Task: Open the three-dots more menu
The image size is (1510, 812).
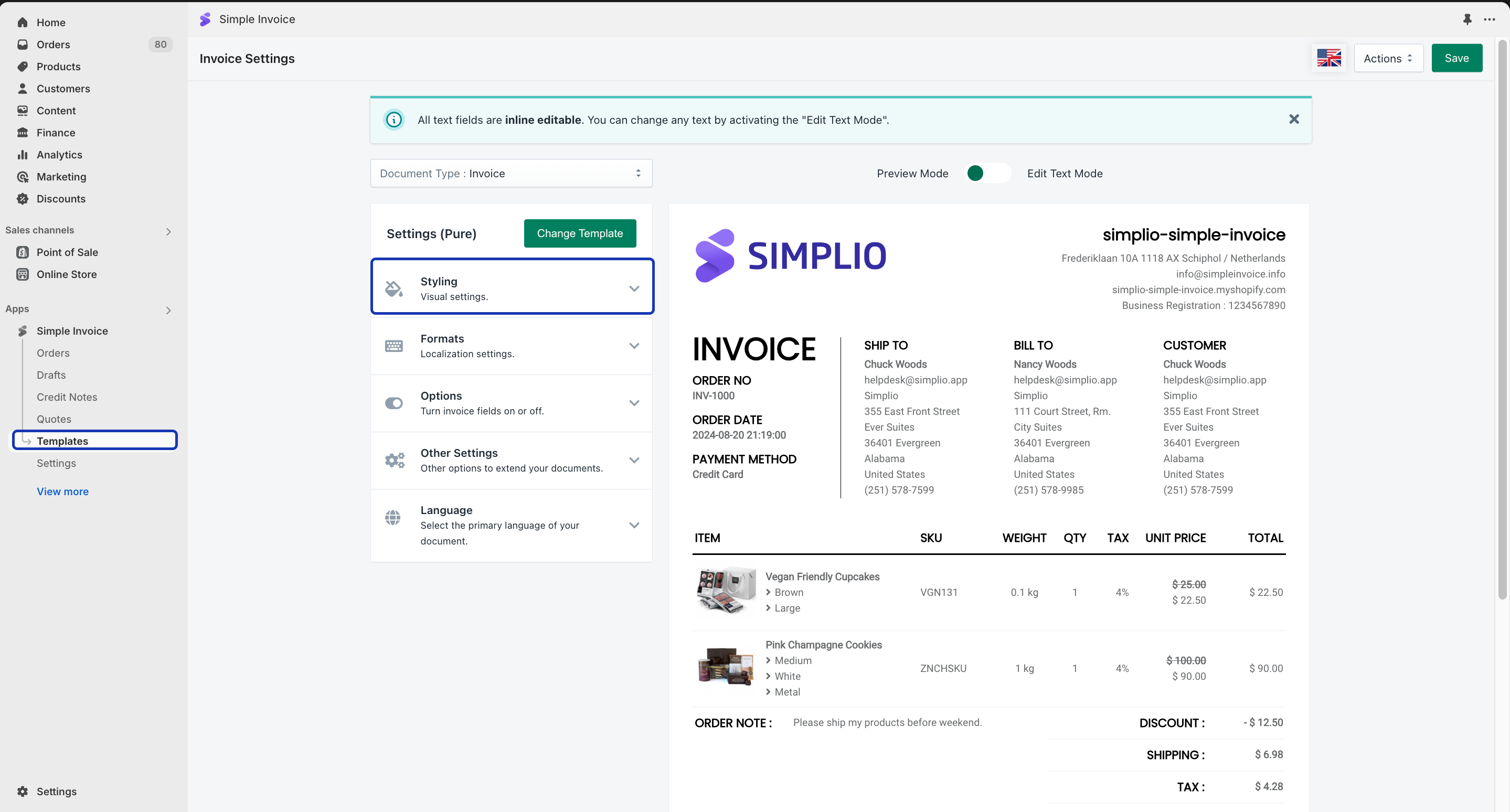Action: click(x=1489, y=19)
